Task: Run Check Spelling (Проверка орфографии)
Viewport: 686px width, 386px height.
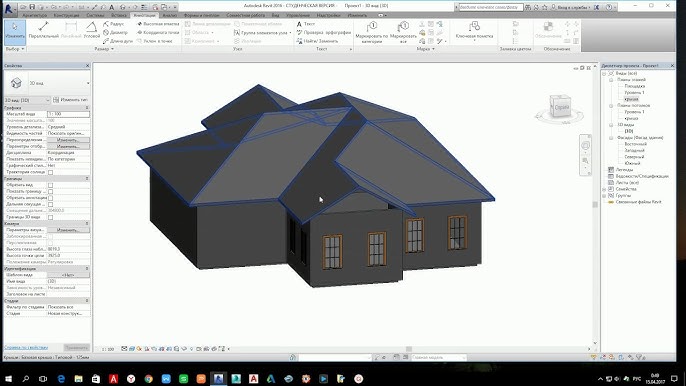Action: coord(324,32)
